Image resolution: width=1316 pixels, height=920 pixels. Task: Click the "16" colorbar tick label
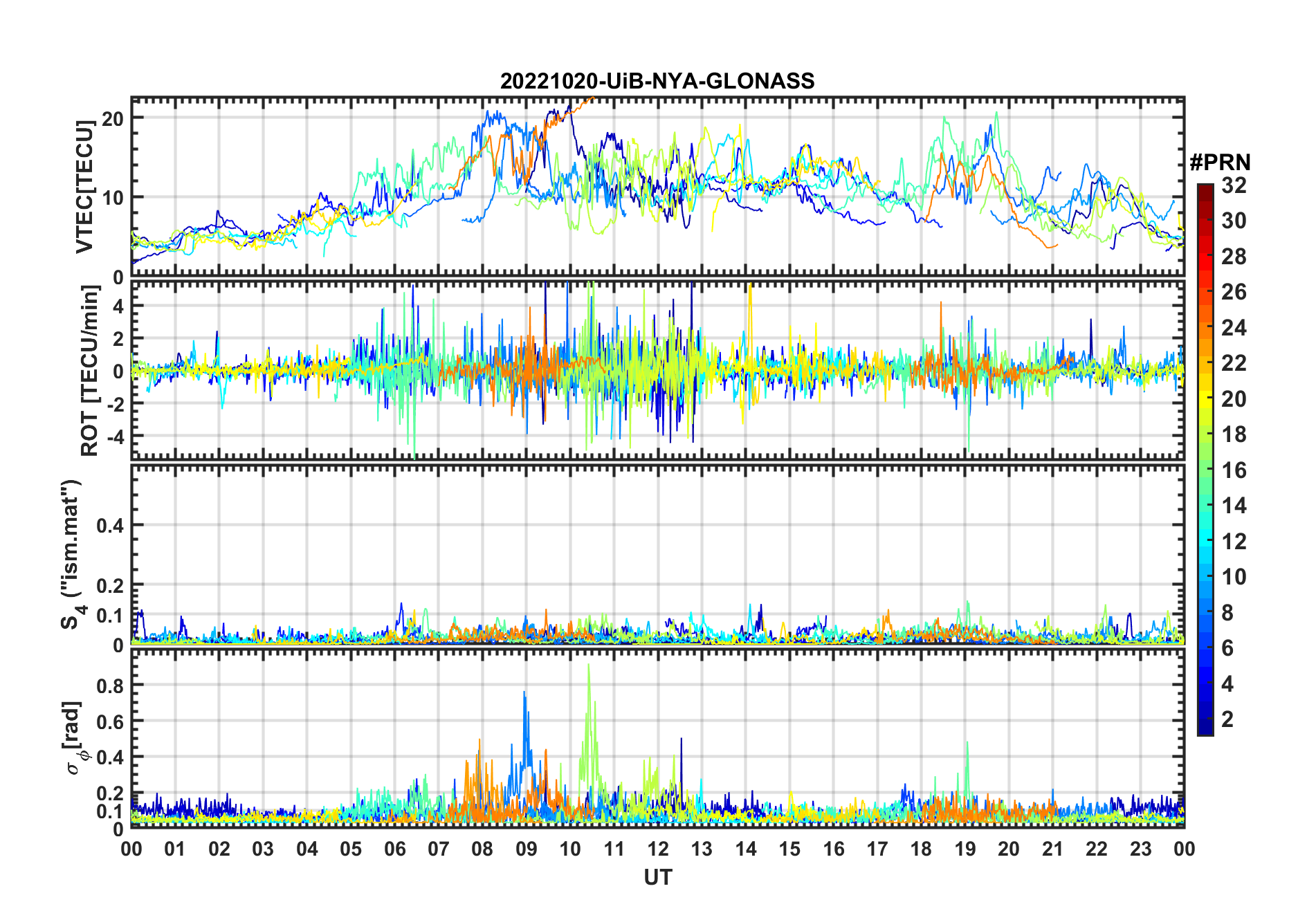pyautogui.click(x=1234, y=470)
